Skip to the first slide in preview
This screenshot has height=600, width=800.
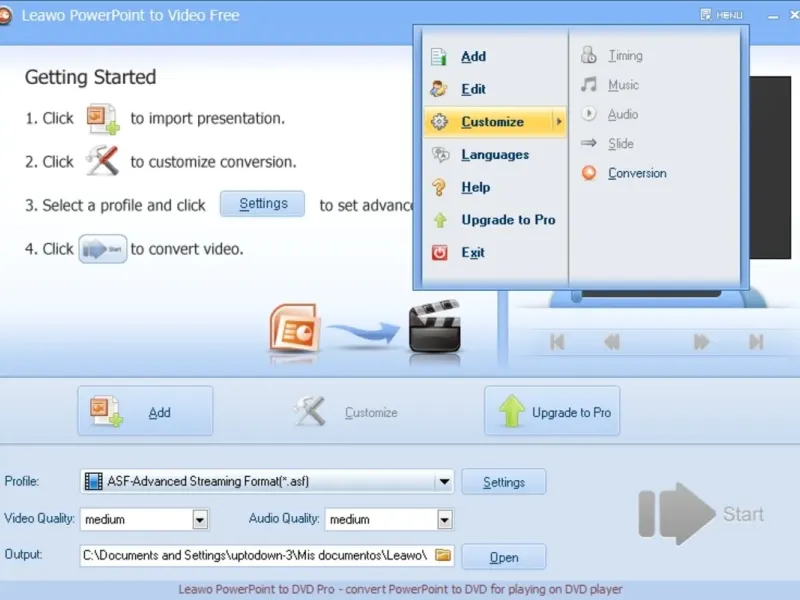(557, 342)
